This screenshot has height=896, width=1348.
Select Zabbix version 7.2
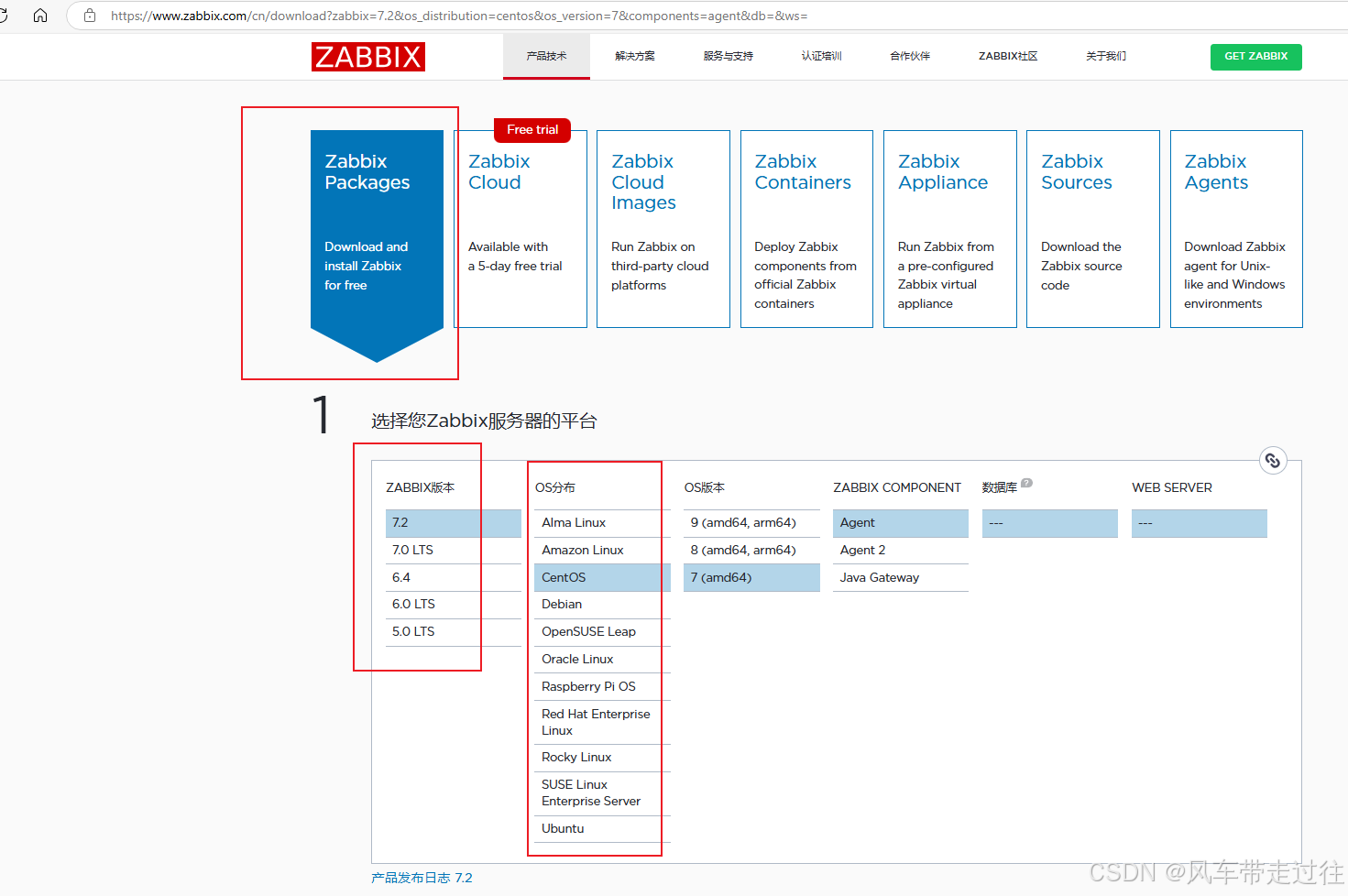(454, 523)
